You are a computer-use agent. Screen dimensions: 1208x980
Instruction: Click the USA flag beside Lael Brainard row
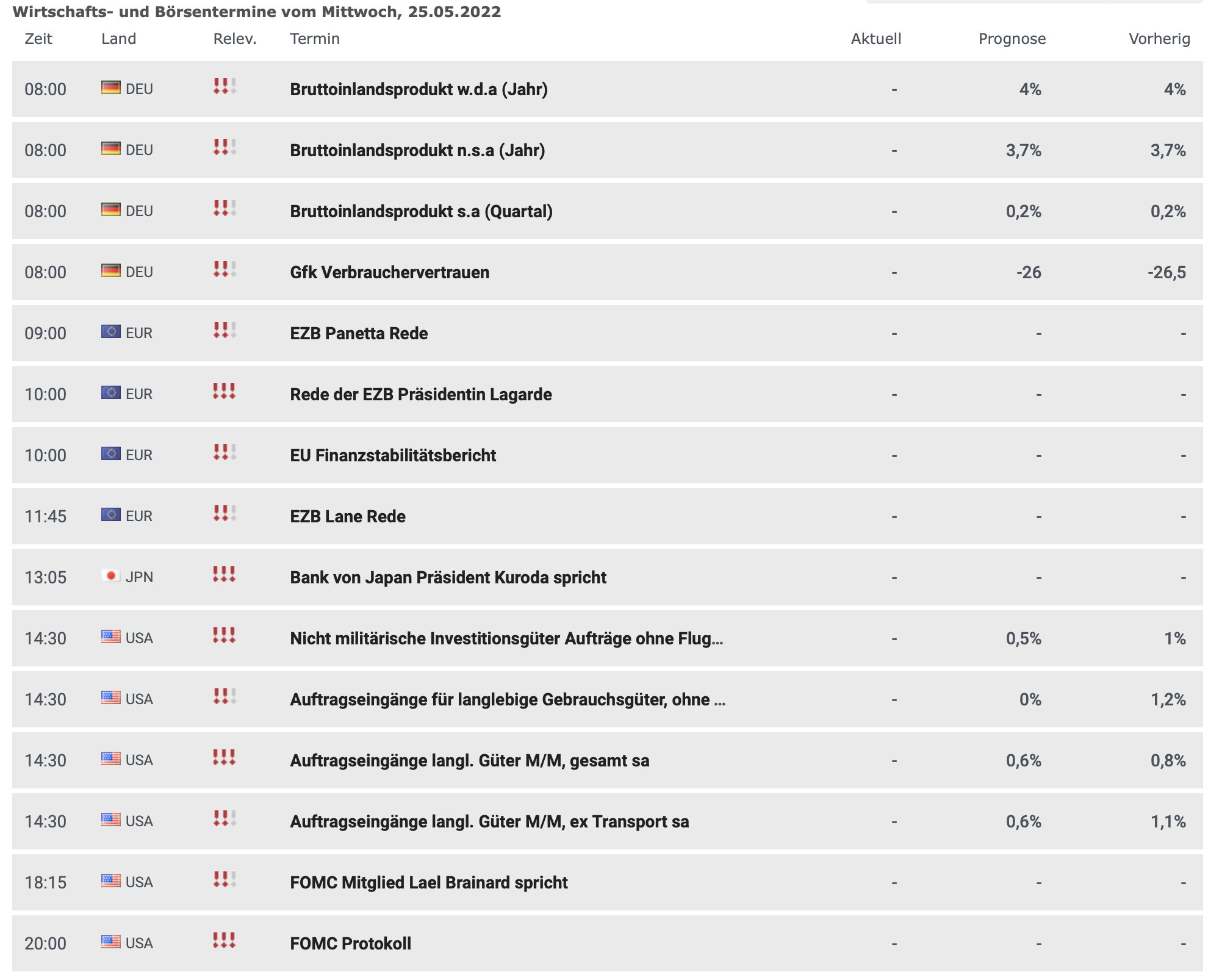click(x=110, y=881)
